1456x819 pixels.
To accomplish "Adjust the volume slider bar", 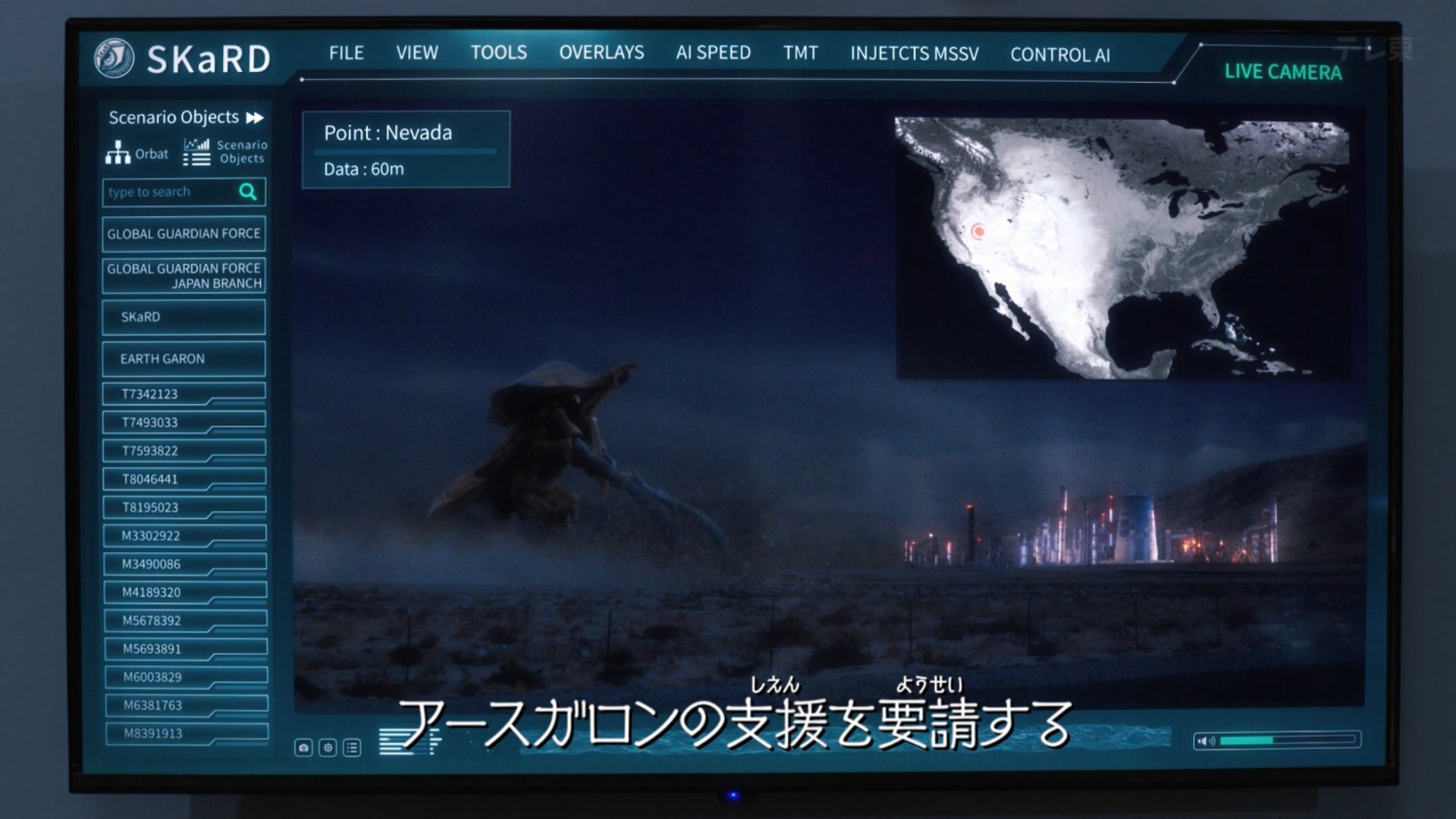I will pyautogui.click(x=1287, y=740).
